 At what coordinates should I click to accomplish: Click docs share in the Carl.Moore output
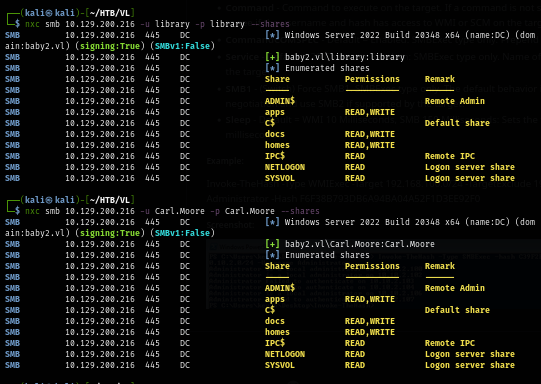point(275,321)
